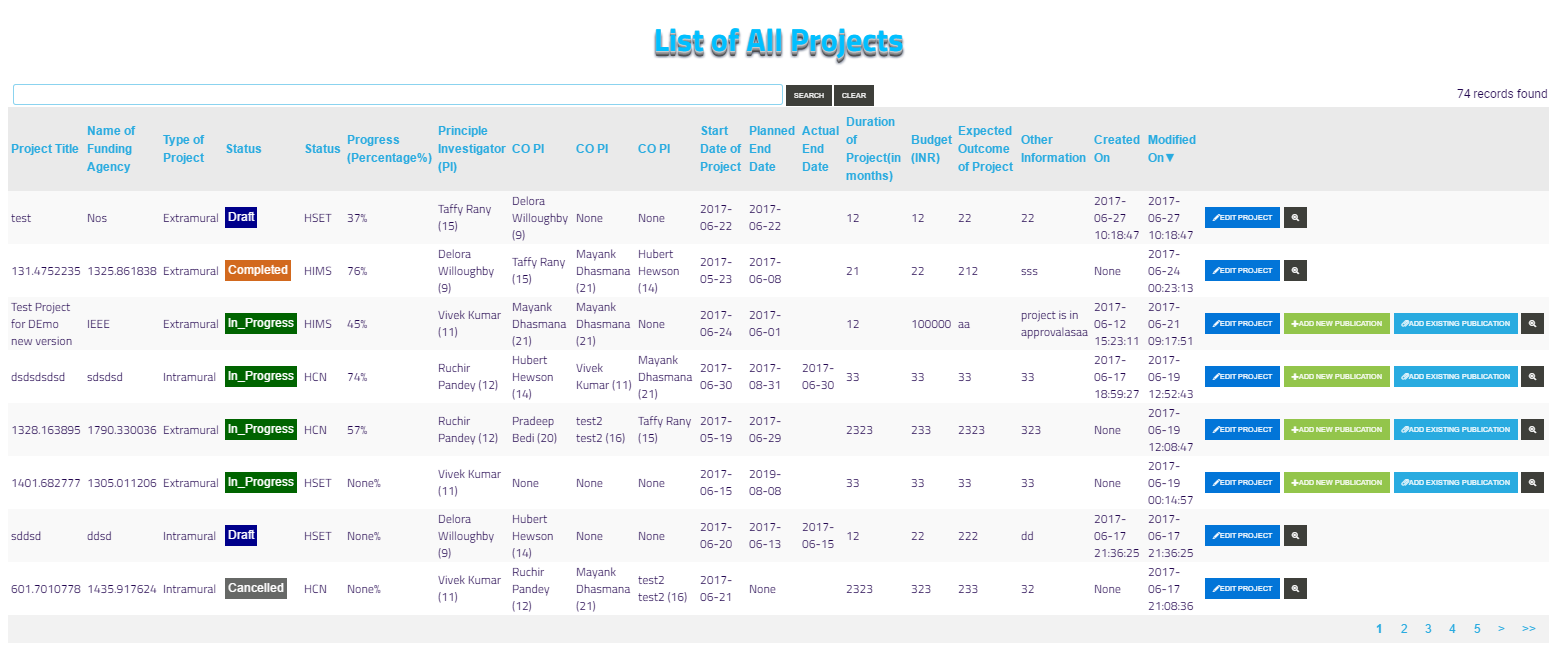This screenshot has height=647, width=1564.
Task: Click budget value 100000
Action: coord(931,324)
